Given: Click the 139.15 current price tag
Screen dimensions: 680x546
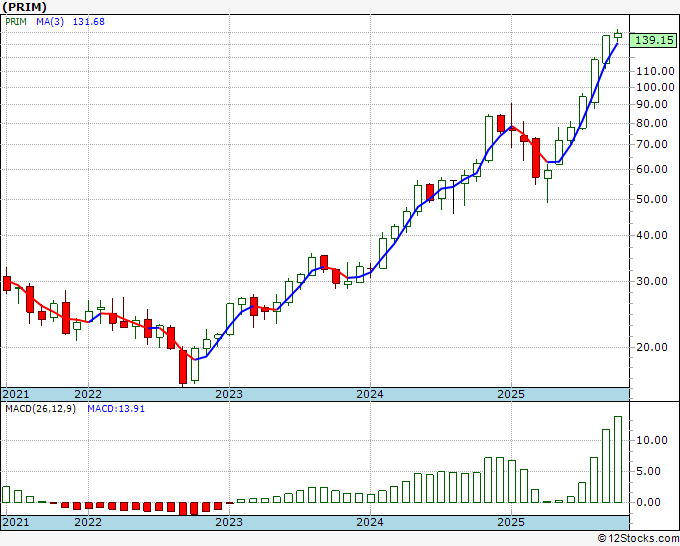Looking at the screenshot, I should [x=654, y=40].
